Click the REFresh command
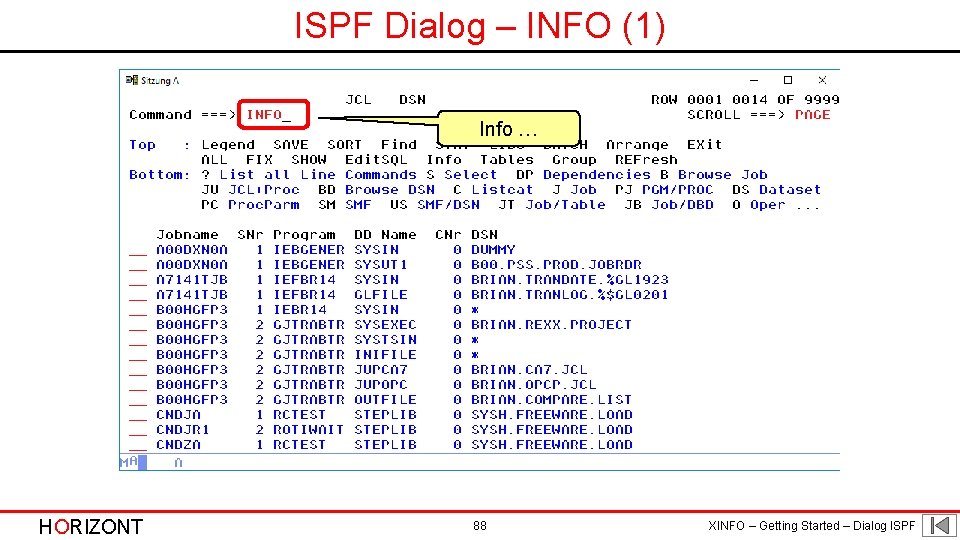Screen dimensions: 960x540 [x=646, y=160]
